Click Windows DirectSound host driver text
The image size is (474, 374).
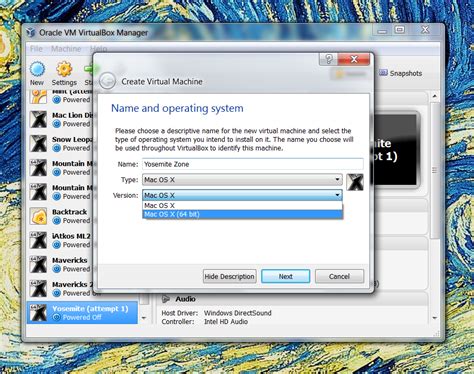[238, 313]
